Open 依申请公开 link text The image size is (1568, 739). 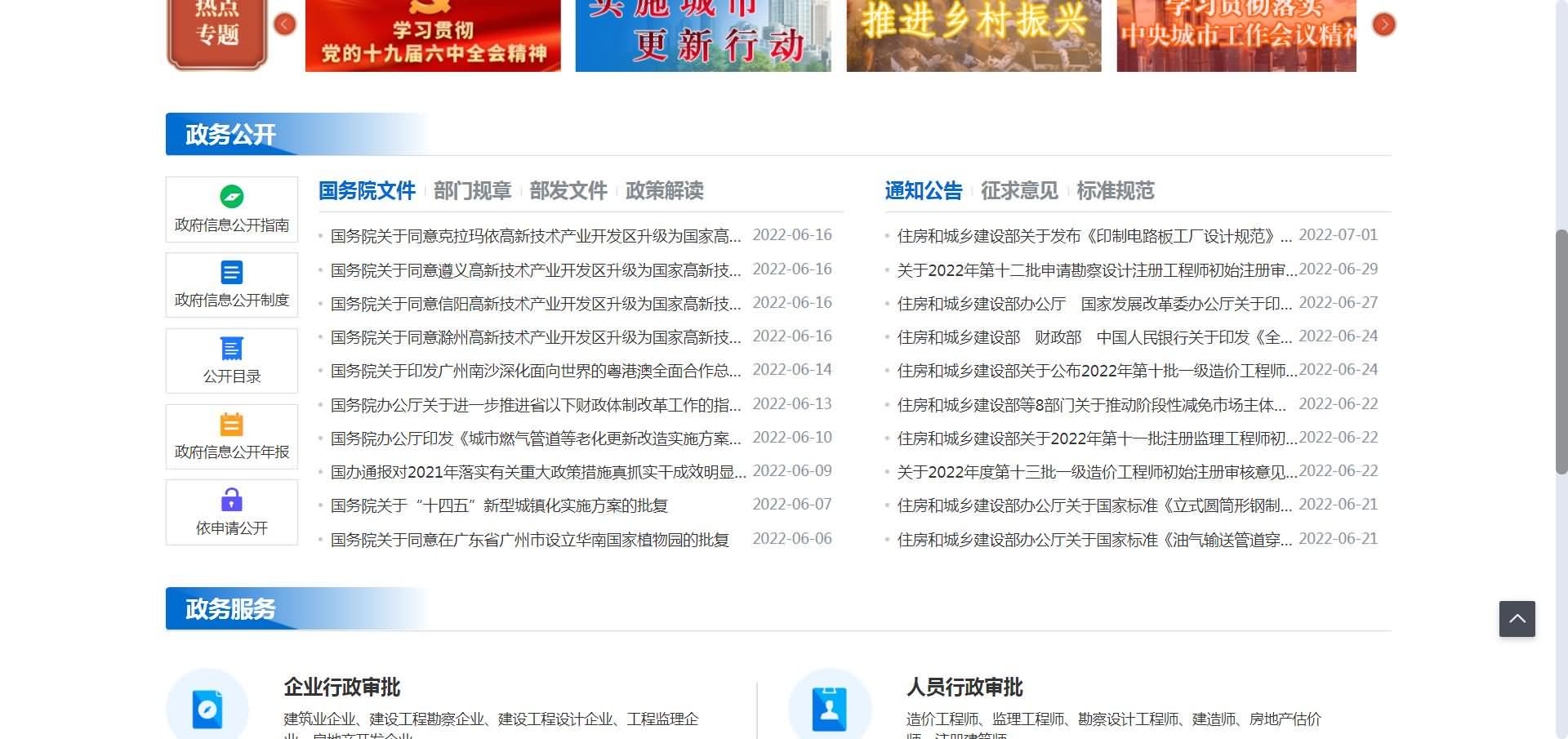tap(232, 528)
